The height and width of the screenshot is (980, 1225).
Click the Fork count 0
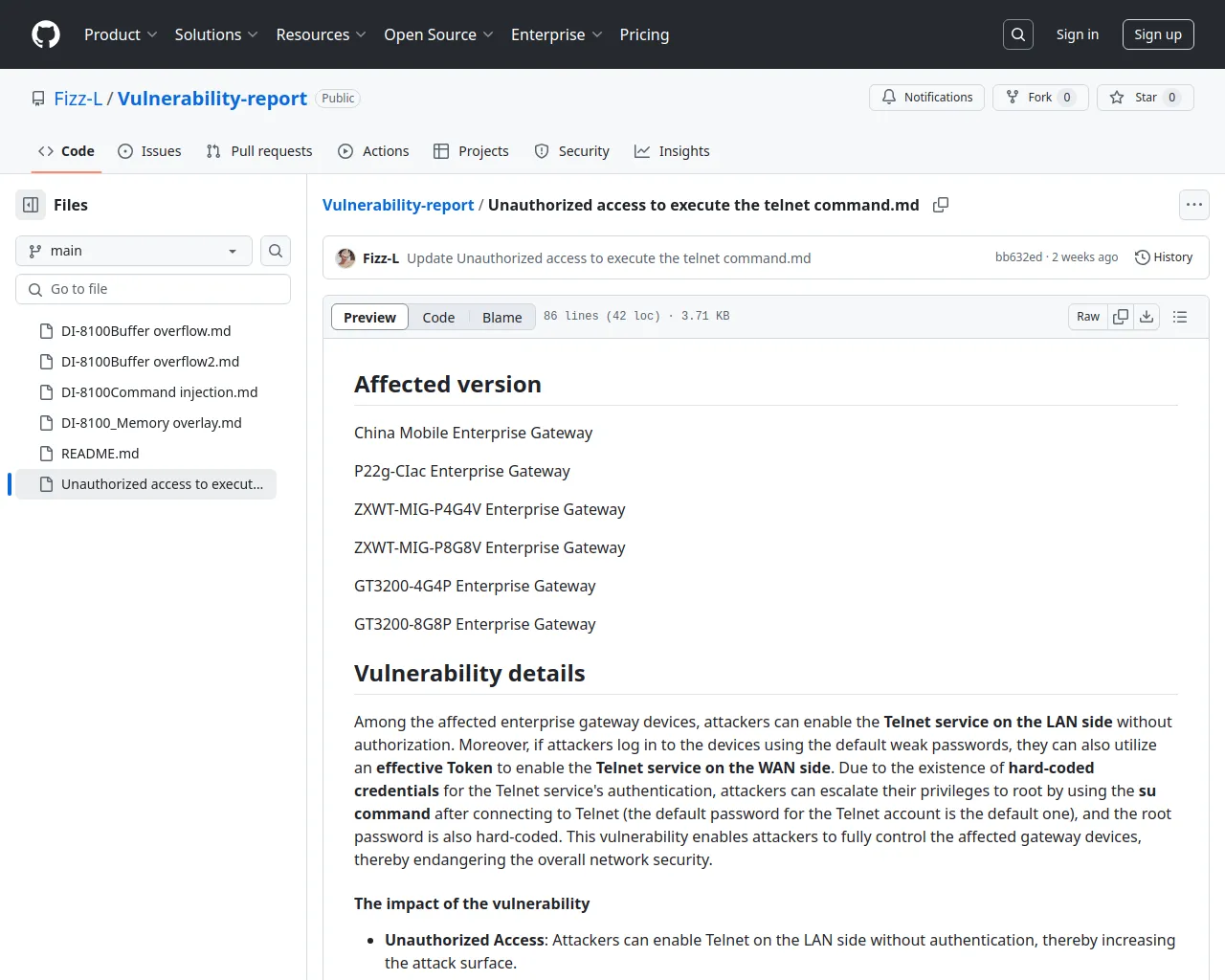tap(1067, 98)
